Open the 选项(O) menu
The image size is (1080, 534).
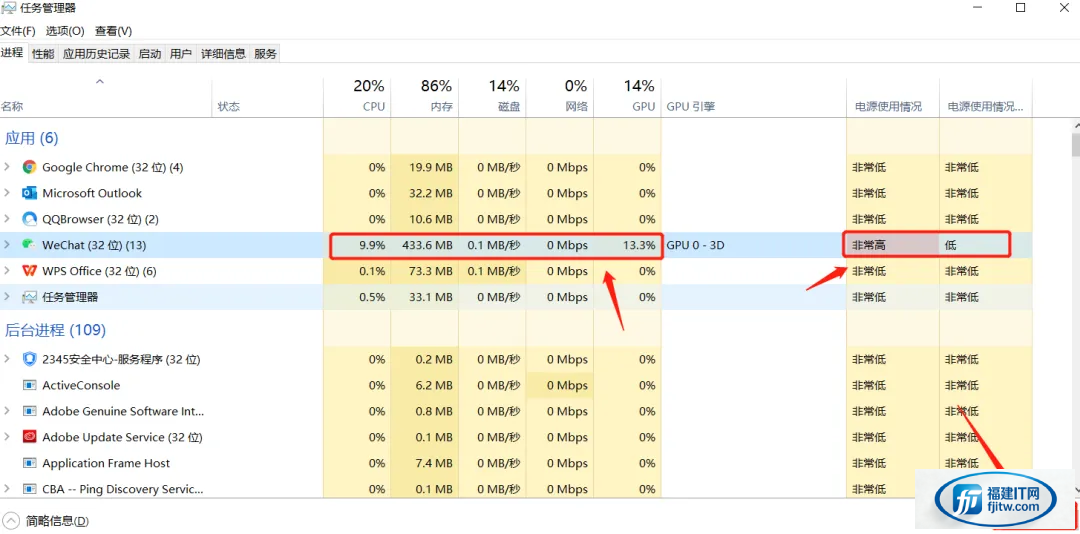64,31
